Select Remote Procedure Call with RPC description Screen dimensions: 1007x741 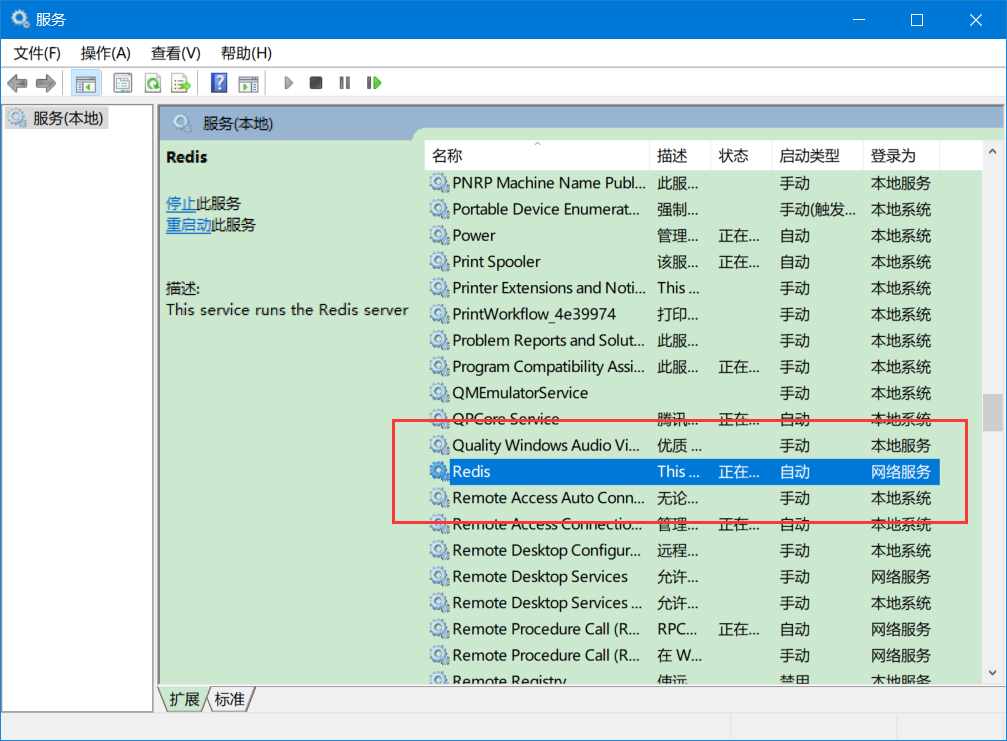684,629
